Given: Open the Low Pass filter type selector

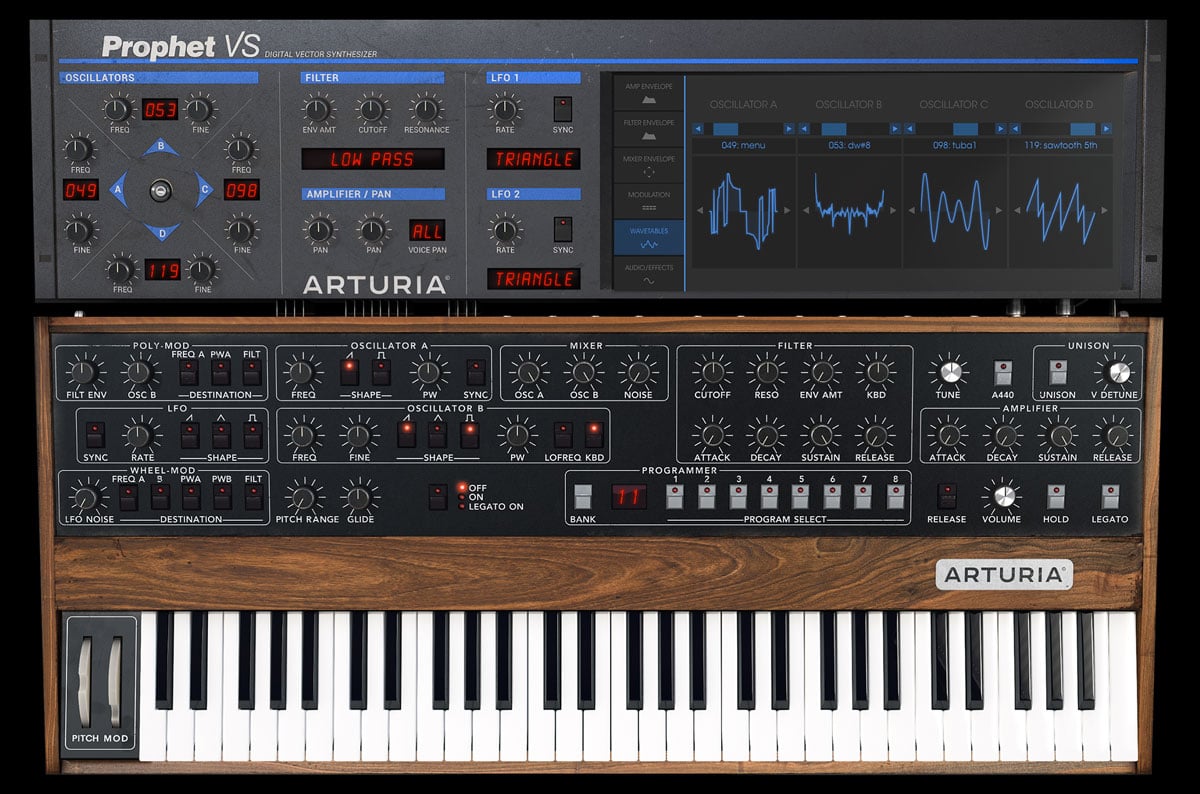Looking at the screenshot, I should click(373, 159).
